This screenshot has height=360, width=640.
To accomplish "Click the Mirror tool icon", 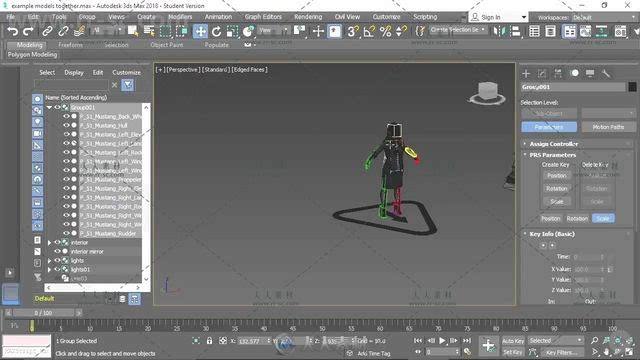I will pos(499,31).
